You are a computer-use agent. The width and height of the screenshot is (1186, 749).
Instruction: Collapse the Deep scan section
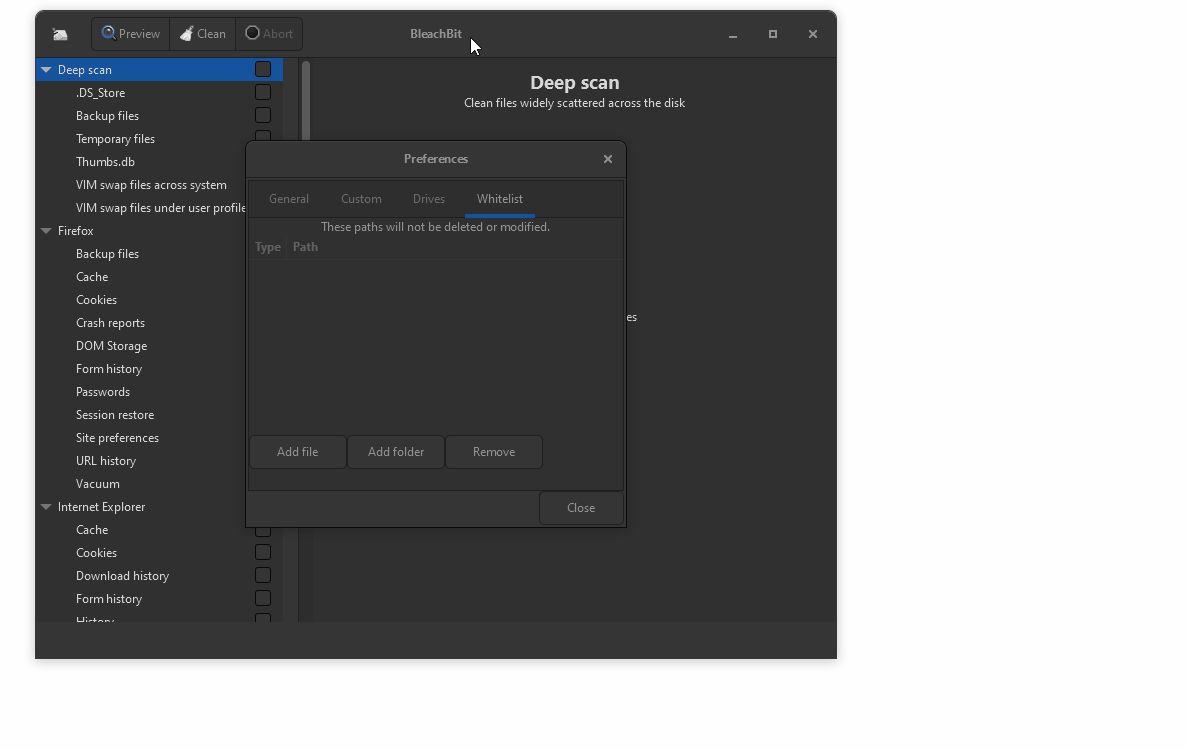[x=46, y=69]
